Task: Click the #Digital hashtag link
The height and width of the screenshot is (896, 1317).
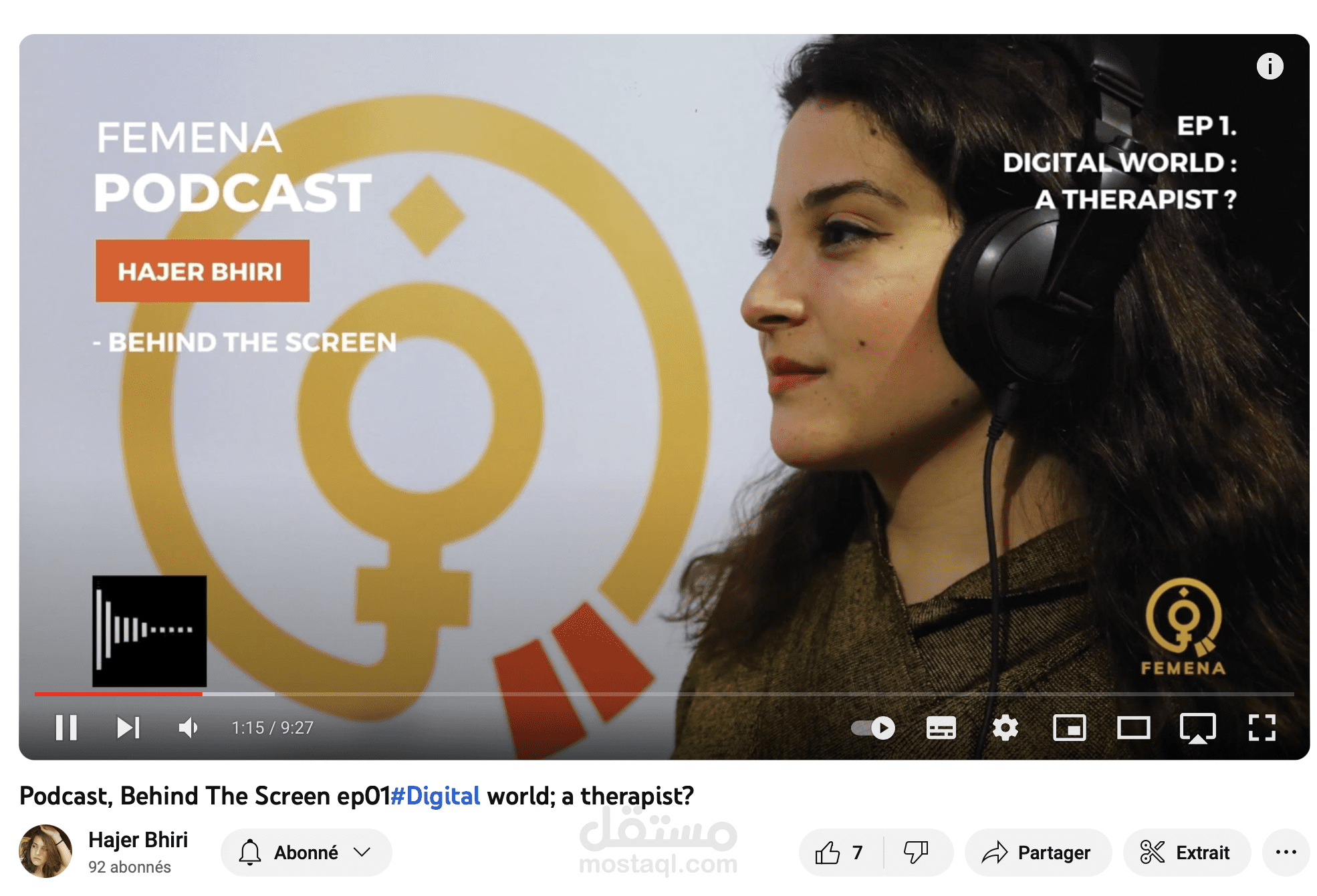Action: click(x=435, y=796)
